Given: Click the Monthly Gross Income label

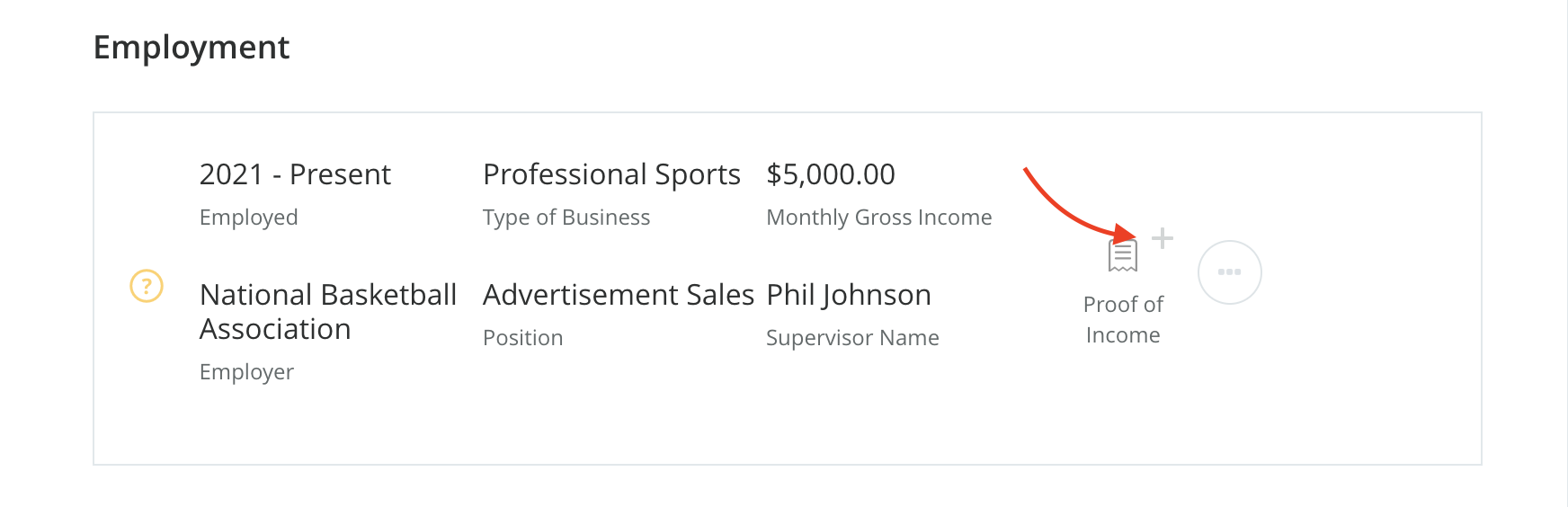Looking at the screenshot, I should [878, 218].
